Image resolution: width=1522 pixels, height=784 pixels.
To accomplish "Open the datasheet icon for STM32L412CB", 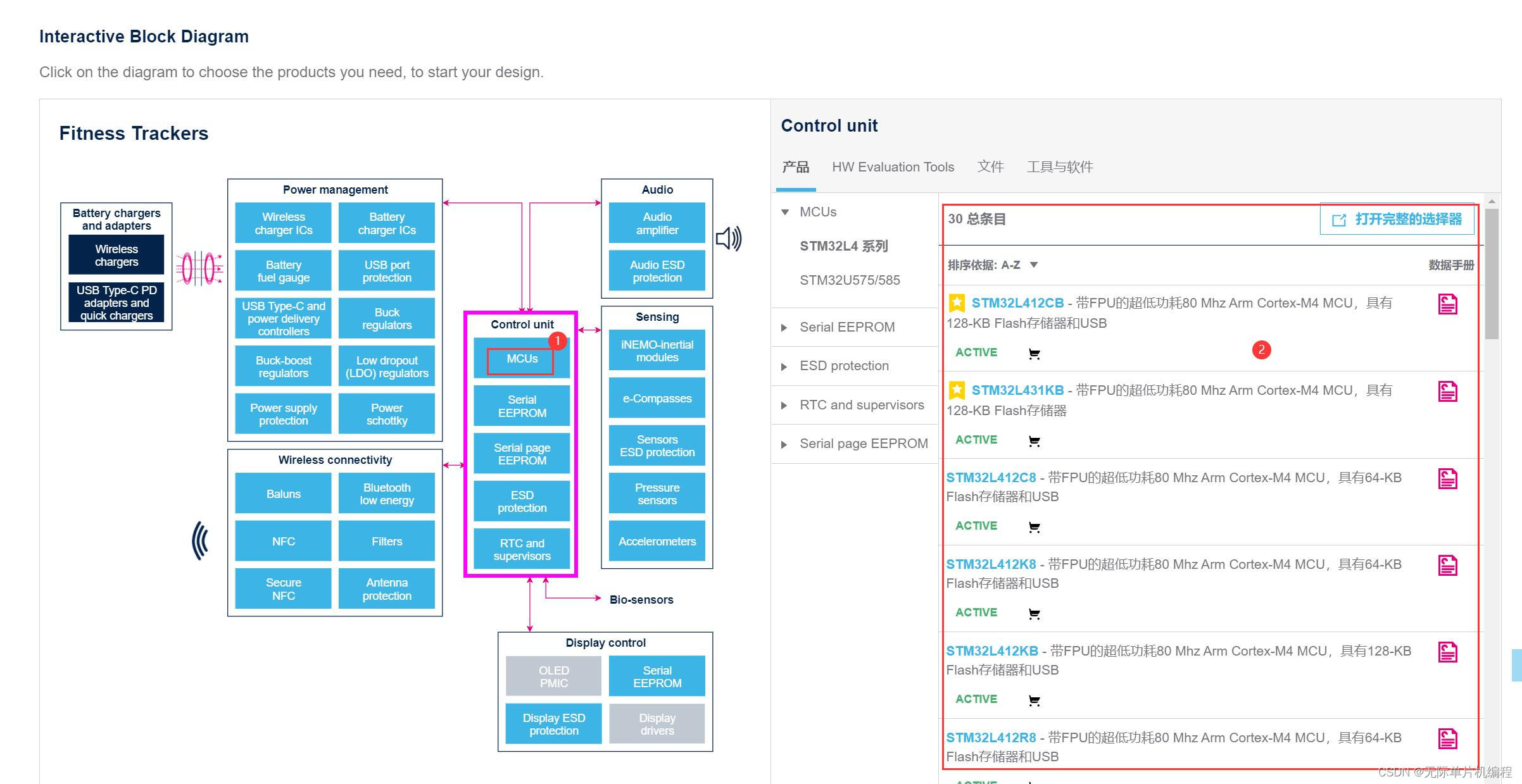I will 1447,304.
